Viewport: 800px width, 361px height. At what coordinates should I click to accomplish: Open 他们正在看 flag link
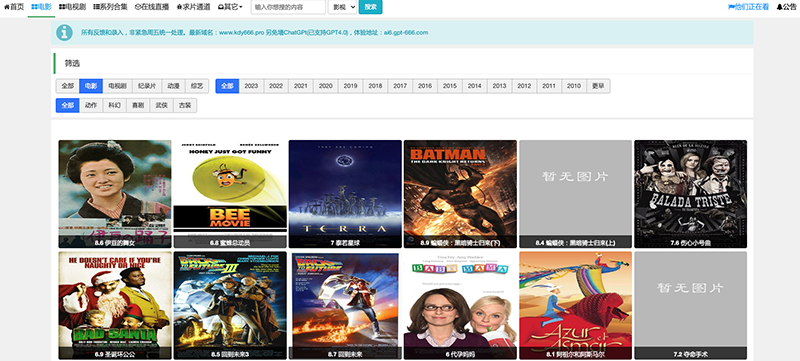click(748, 7)
